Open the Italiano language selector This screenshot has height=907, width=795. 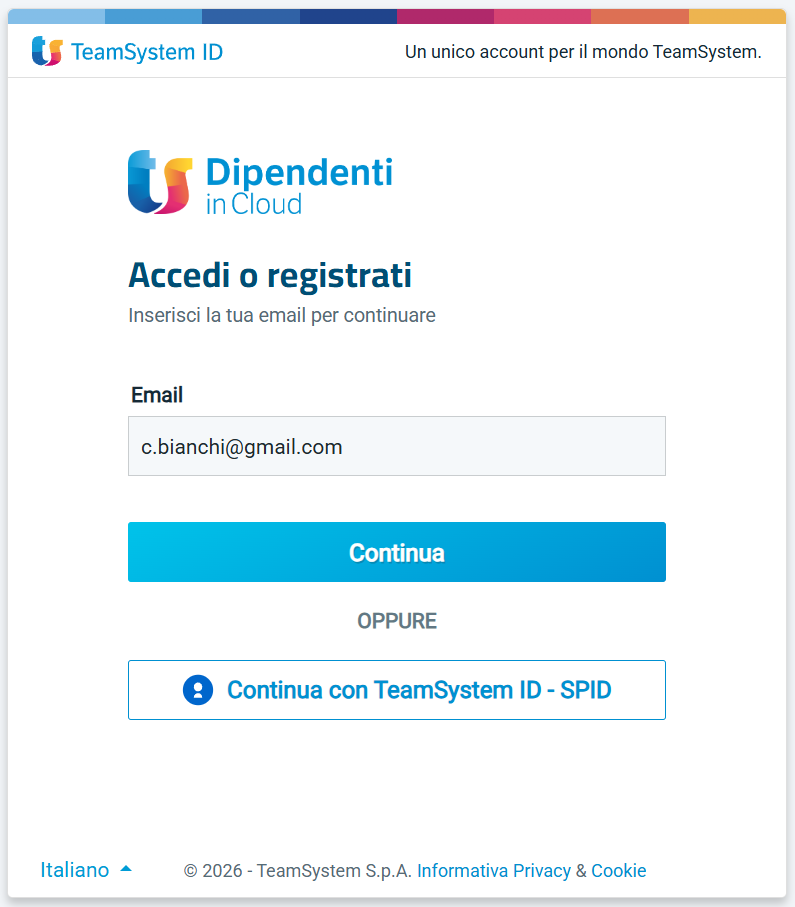click(75, 870)
